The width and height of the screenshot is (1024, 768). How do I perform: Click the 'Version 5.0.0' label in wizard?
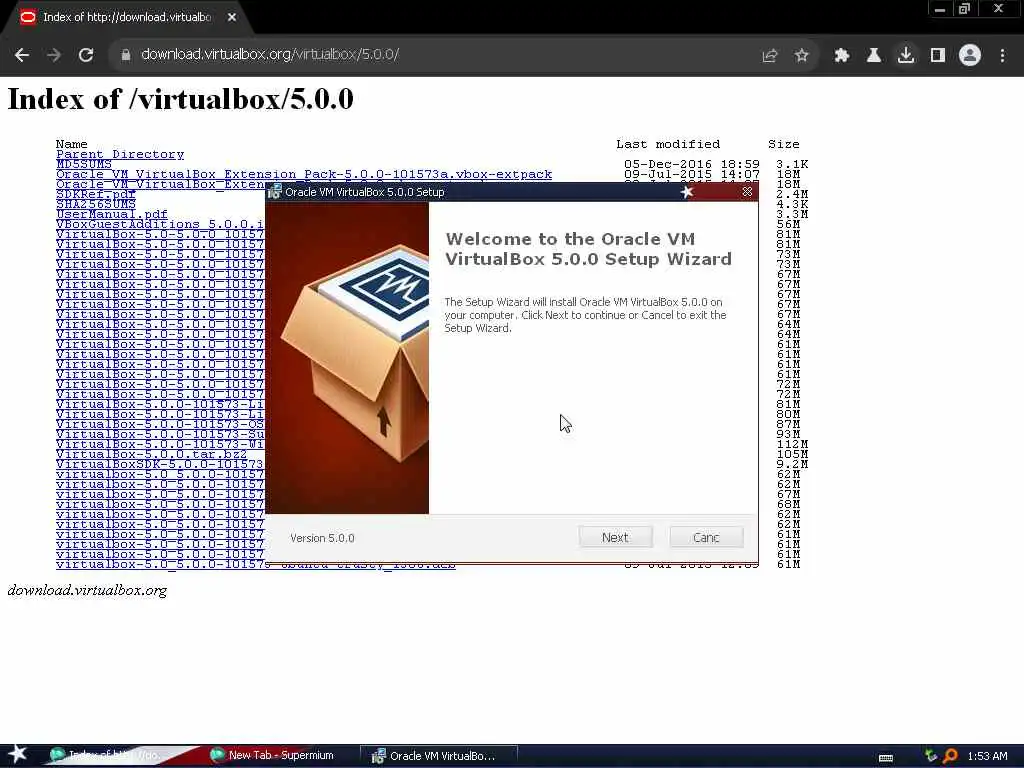click(x=322, y=538)
